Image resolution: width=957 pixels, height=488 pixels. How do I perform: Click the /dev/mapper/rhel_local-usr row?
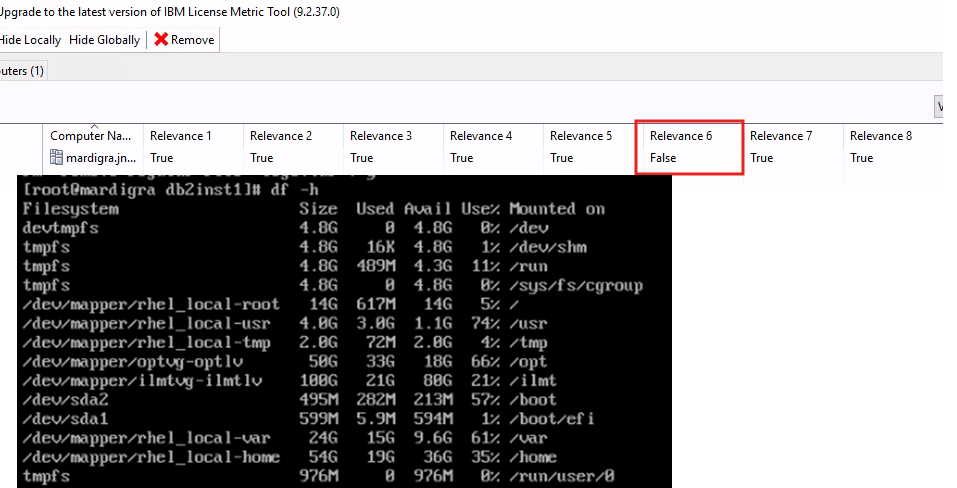click(285, 323)
